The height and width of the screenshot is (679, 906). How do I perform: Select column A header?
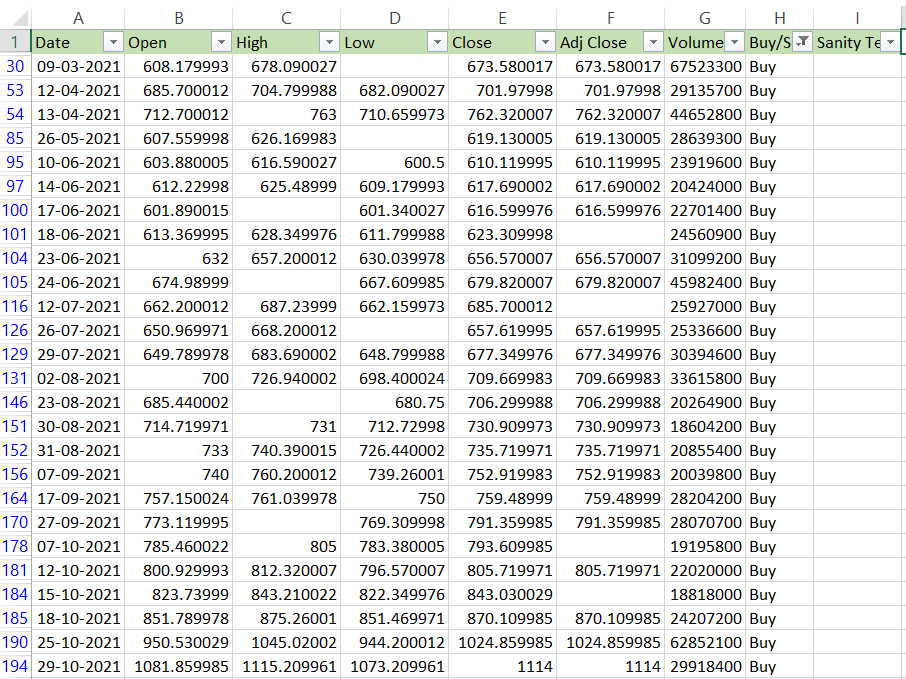pyautogui.click(x=78, y=16)
